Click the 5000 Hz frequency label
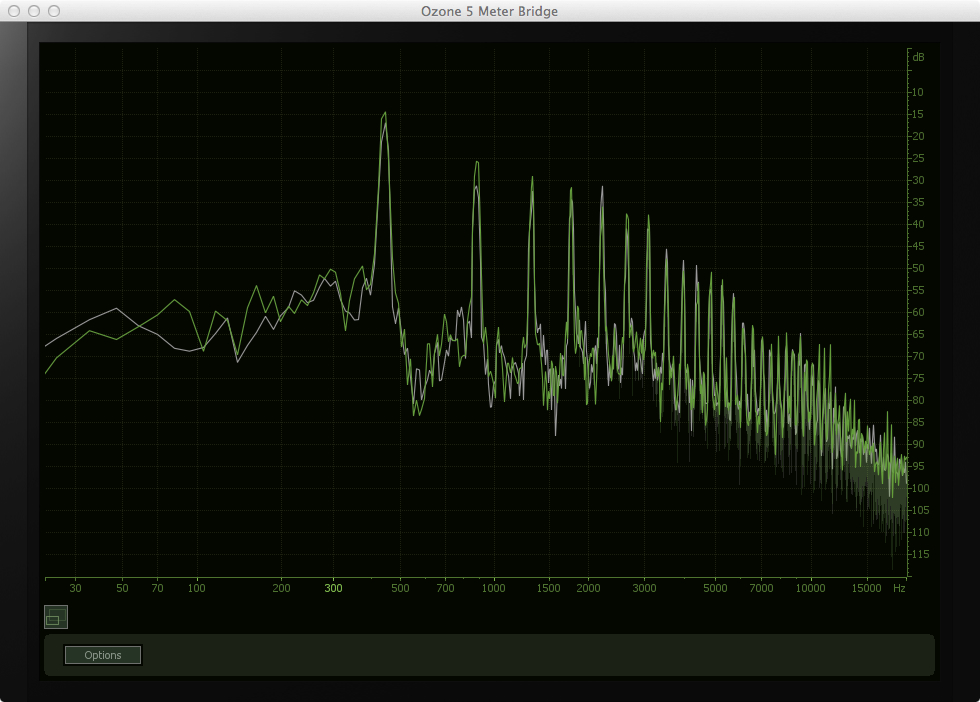This screenshot has width=980, height=702. (x=715, y=588)
